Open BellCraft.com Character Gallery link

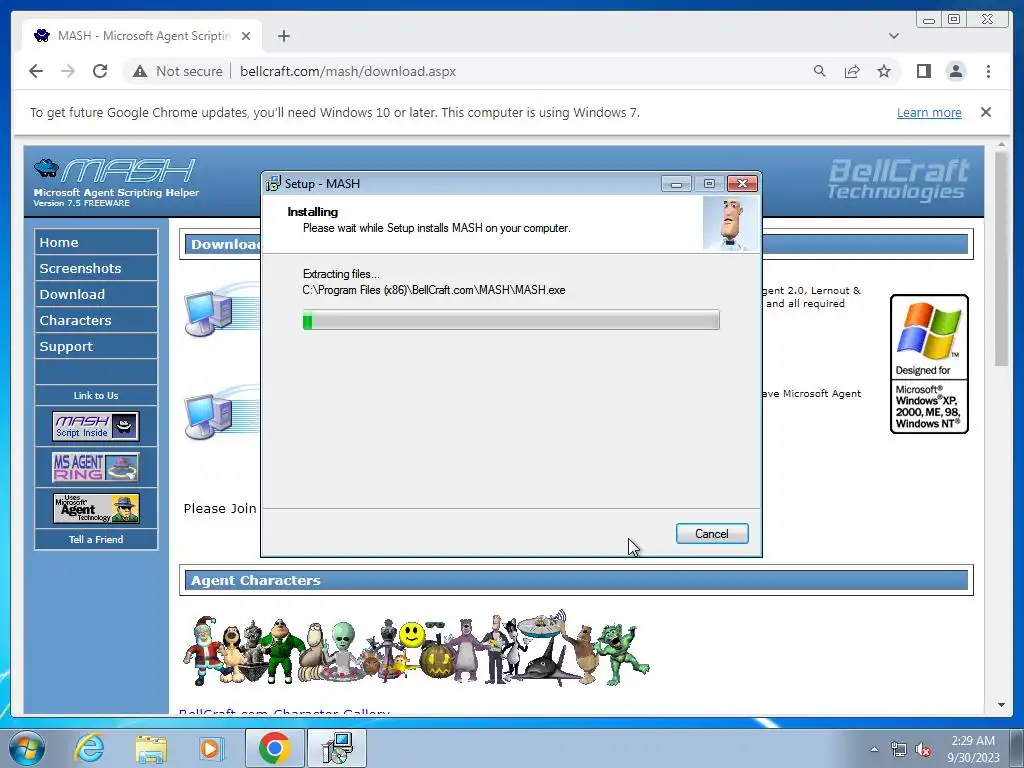(x=284, y=711)
